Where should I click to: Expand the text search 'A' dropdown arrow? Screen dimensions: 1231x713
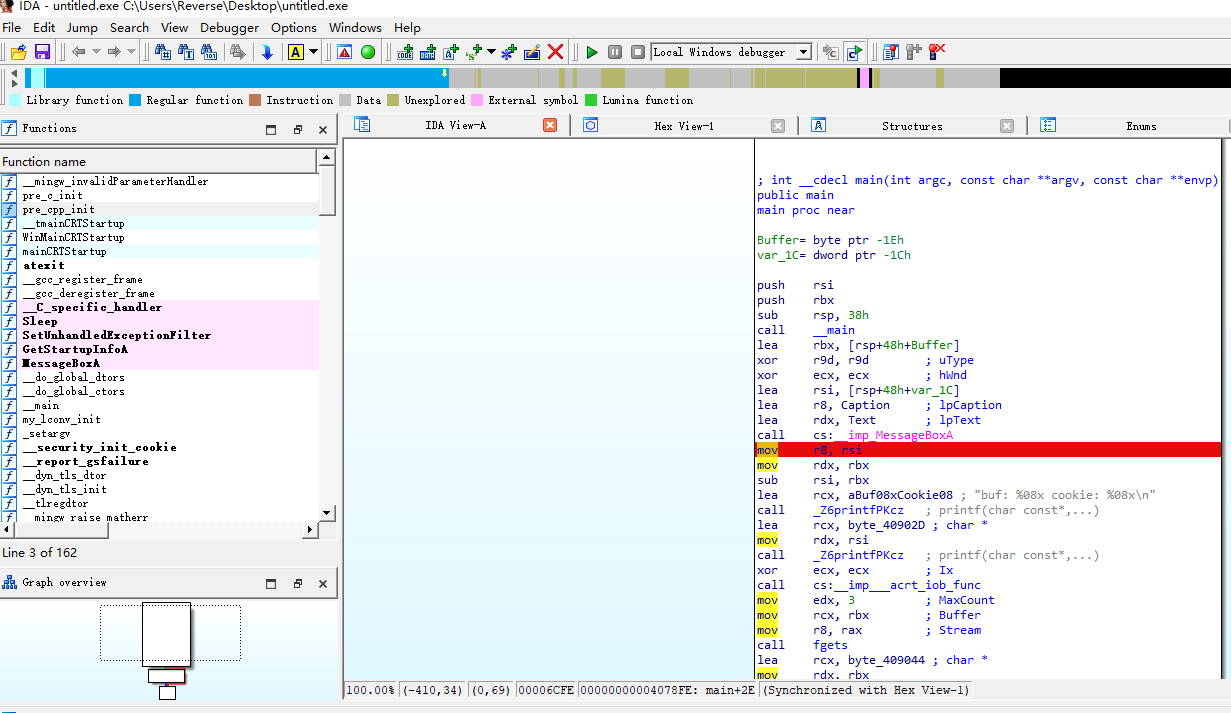313,52
